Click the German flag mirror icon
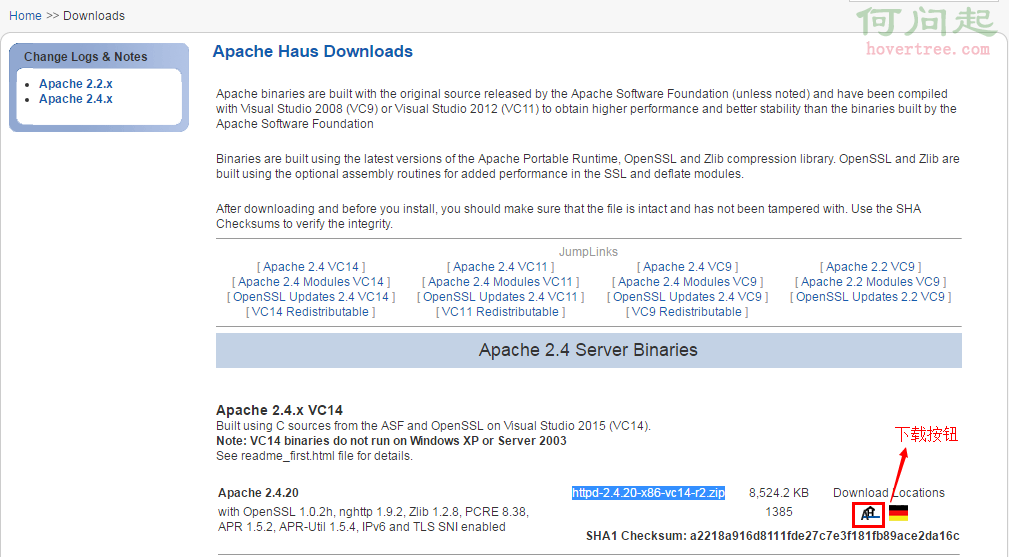 pos(898,513)
